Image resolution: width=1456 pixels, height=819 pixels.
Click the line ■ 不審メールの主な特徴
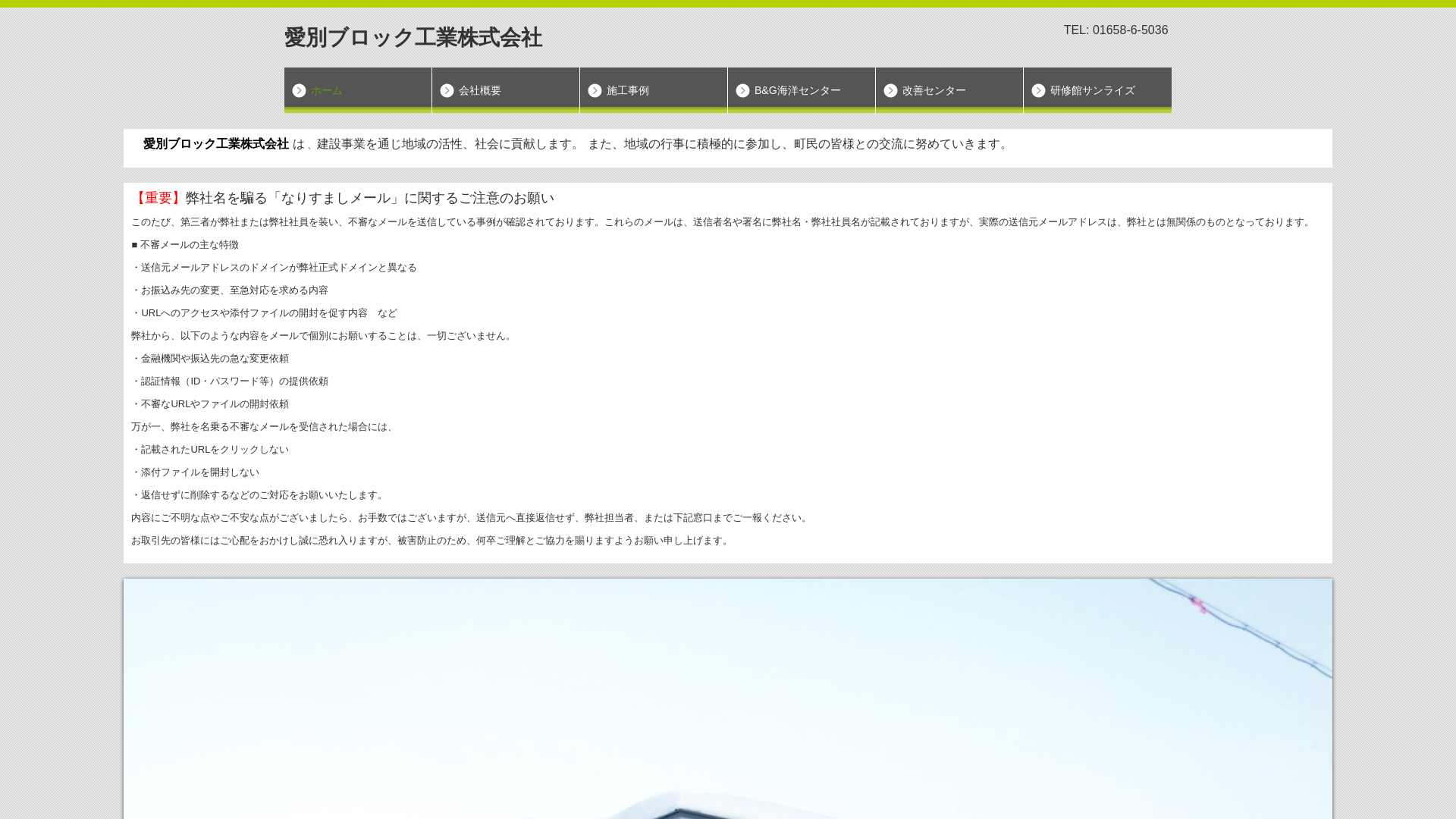coord(185,245)
